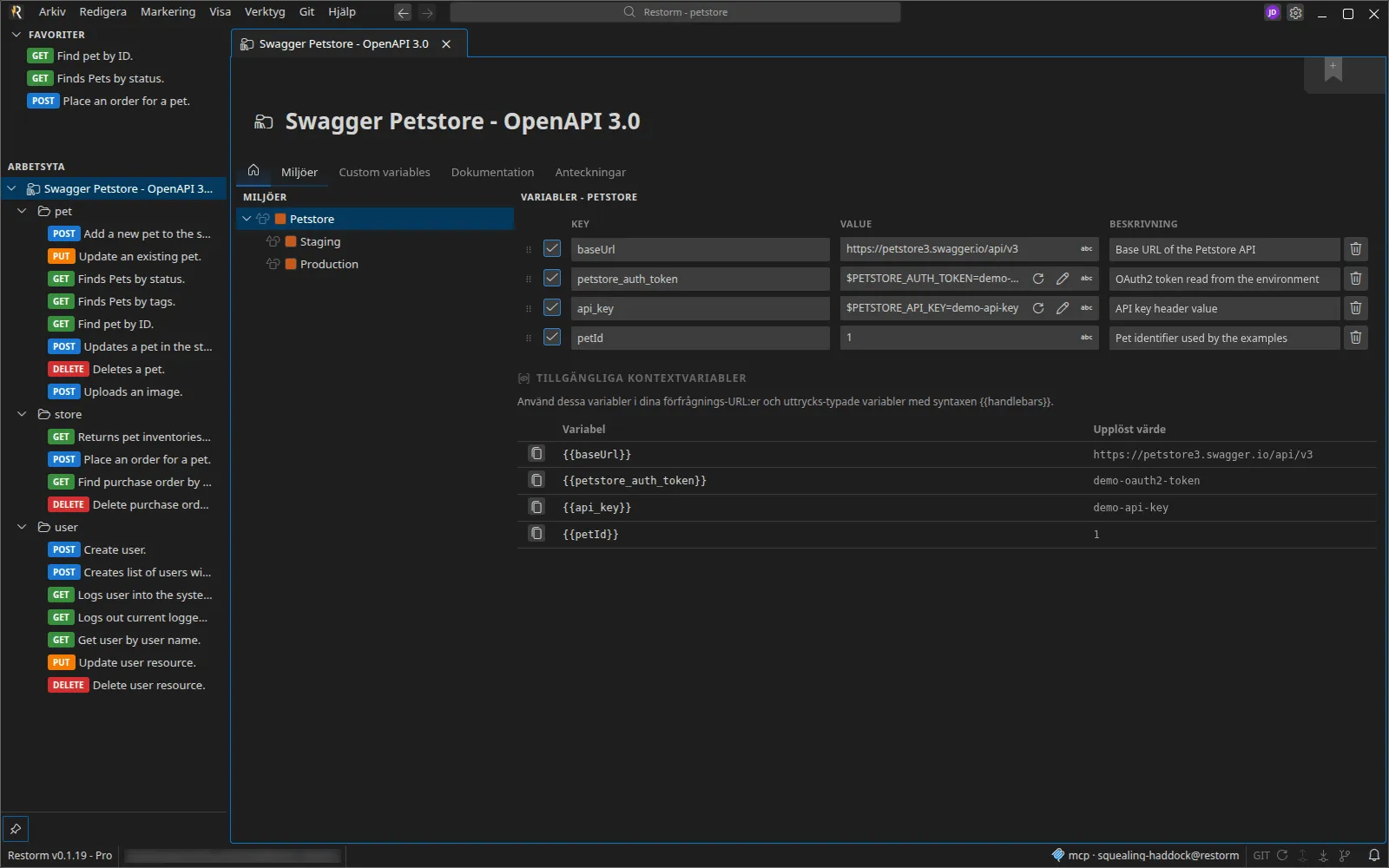Open the Markering menu

pos(168,12)
